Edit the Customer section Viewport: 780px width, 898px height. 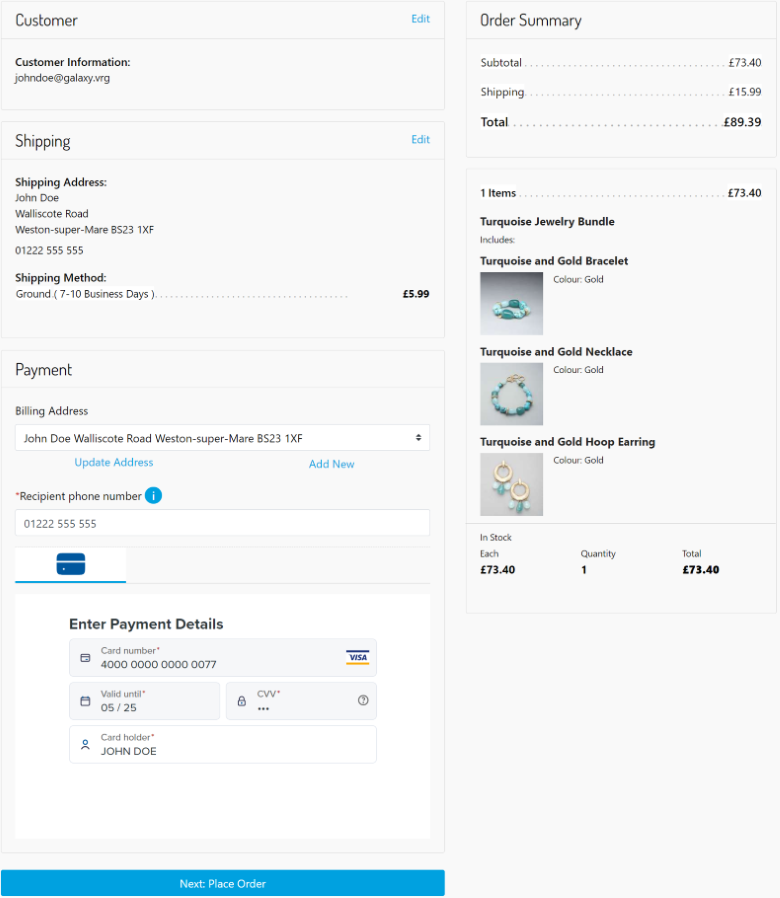[x=420, y=19]
